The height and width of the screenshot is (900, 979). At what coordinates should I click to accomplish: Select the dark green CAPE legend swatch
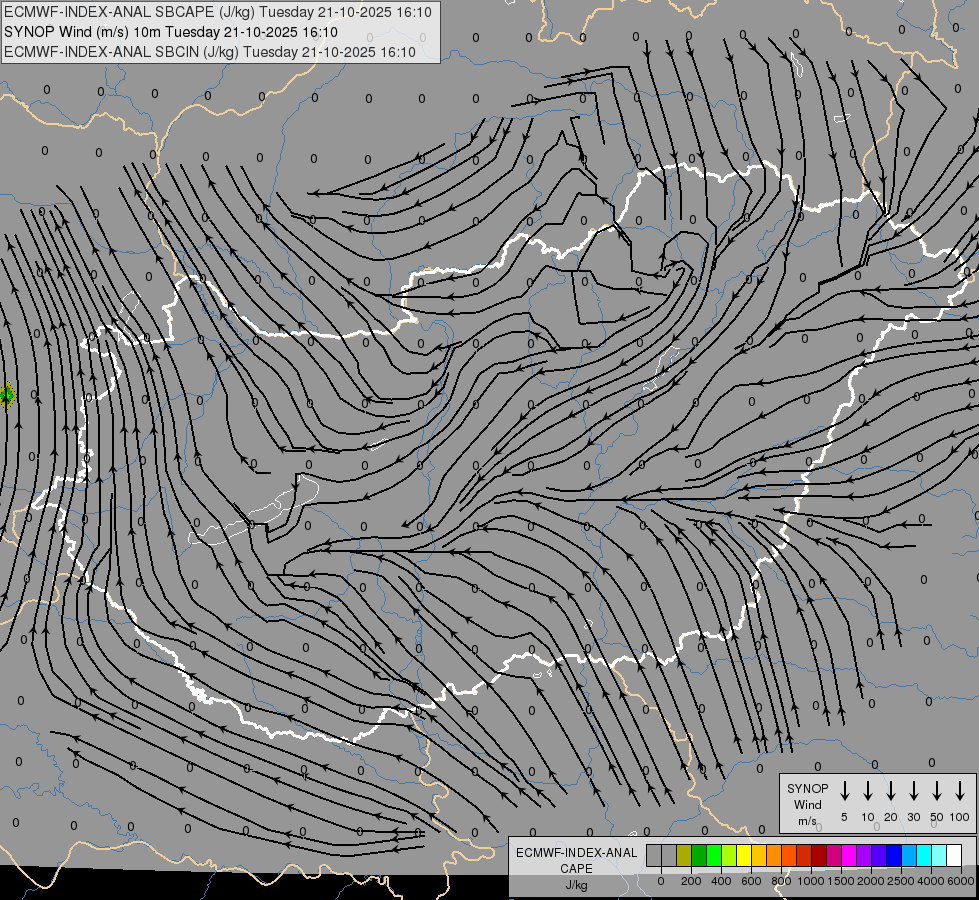(x=699, y=855)
